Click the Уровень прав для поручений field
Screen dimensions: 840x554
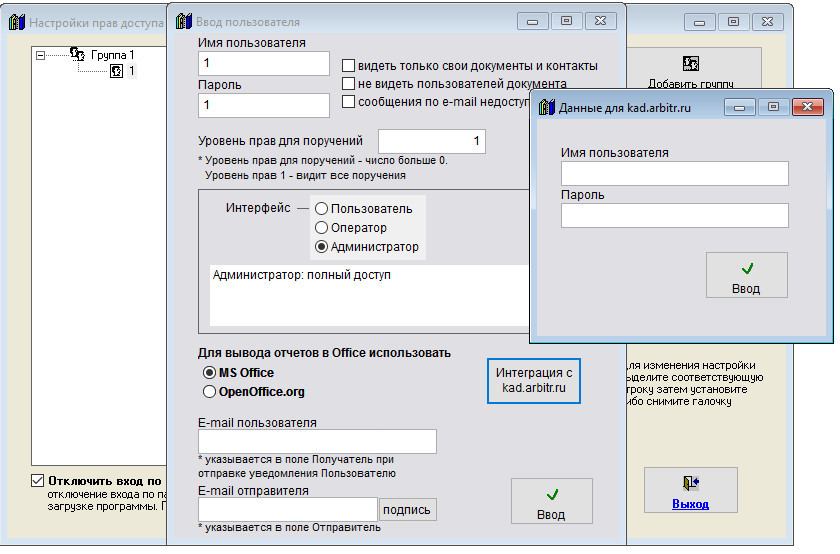point(432,141)
